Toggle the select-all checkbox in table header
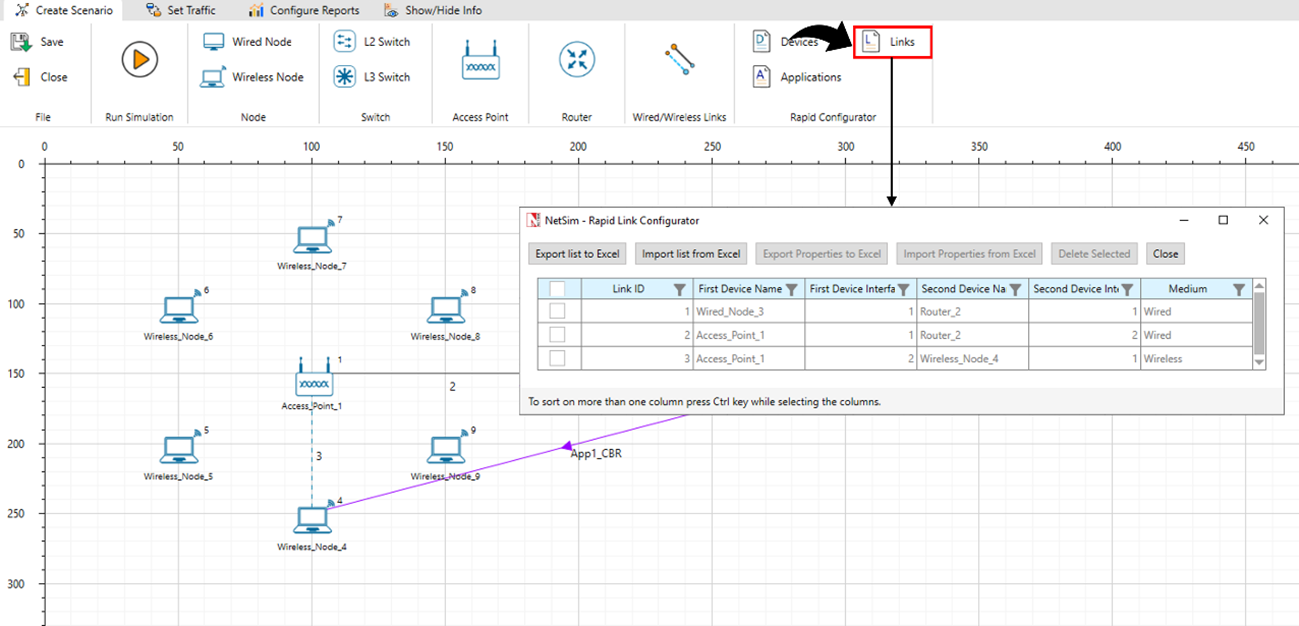1299x626 pixels. 557,289
